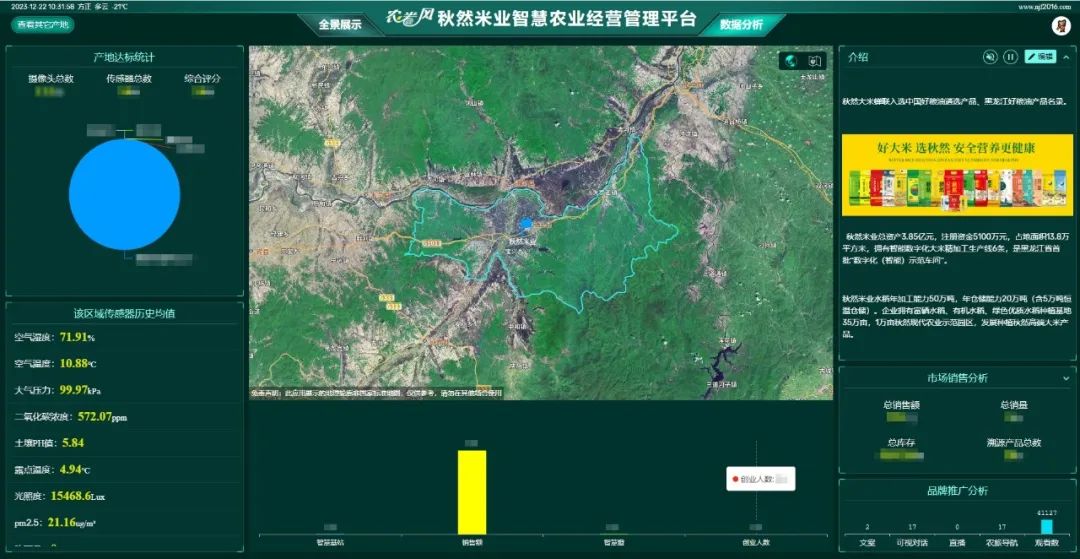Click the 可视对话 chart label

point(911,543)
